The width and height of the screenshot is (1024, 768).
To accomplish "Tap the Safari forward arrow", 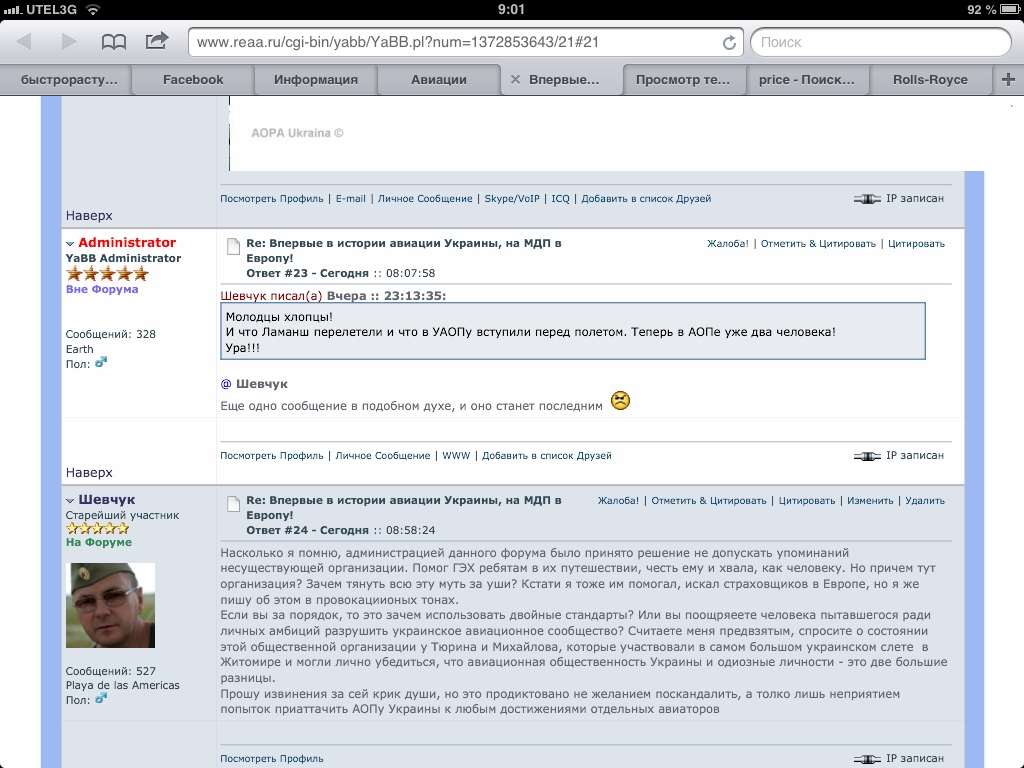I will pyautogui.click(x=69, y=42).
